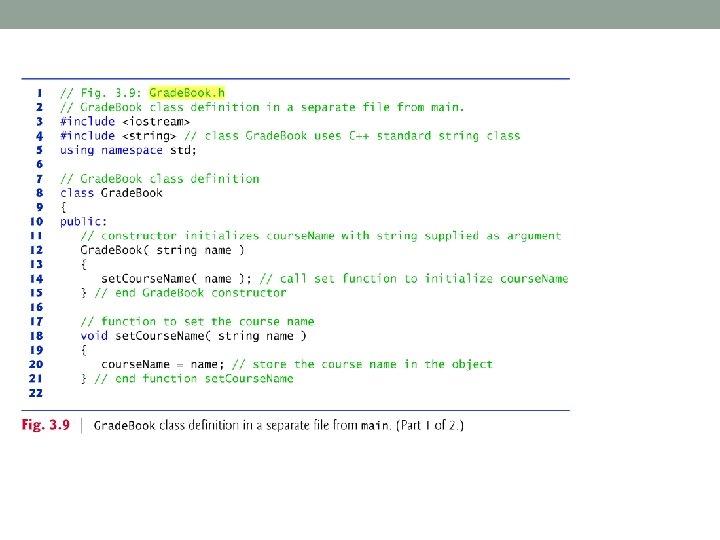Viewport: 720px width, 540px height.
Task: Click the 'class GradeBook' declaration
Action: (x=111, y=193)
